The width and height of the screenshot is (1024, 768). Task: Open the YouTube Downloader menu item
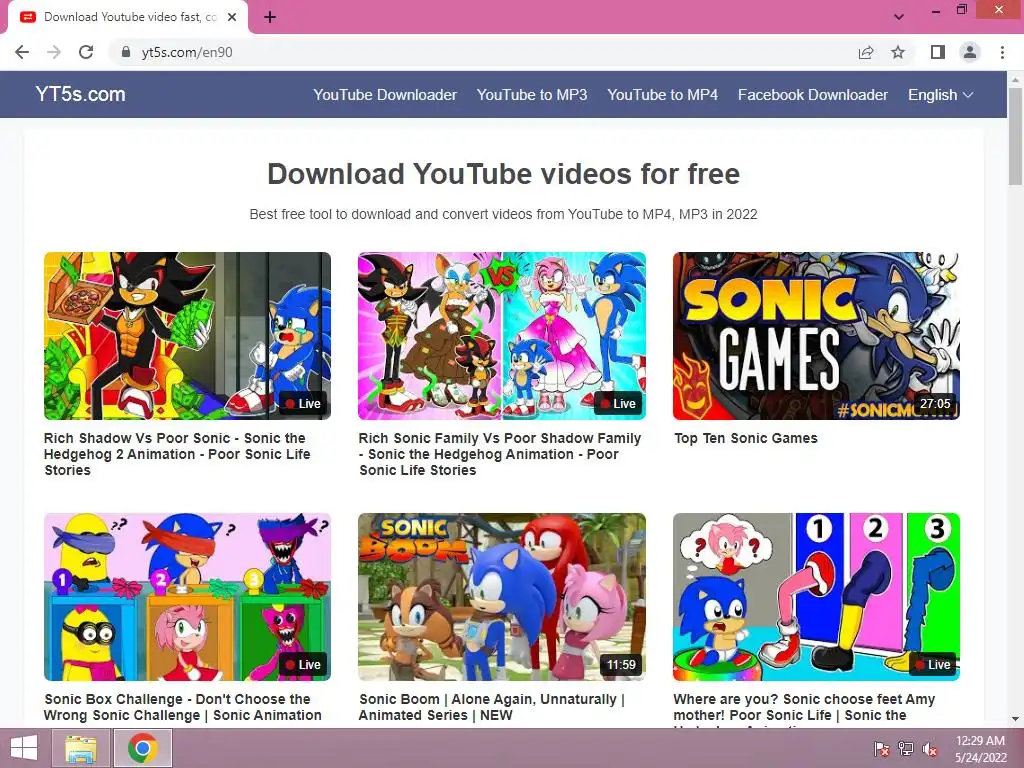(x=385, y=95)
